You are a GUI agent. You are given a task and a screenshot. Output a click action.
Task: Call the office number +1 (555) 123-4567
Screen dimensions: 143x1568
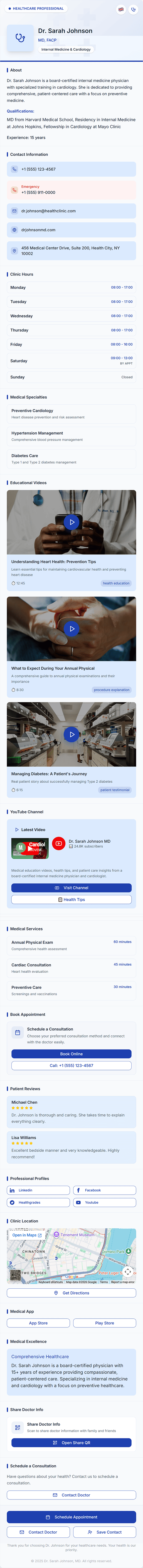coord(71,169)
